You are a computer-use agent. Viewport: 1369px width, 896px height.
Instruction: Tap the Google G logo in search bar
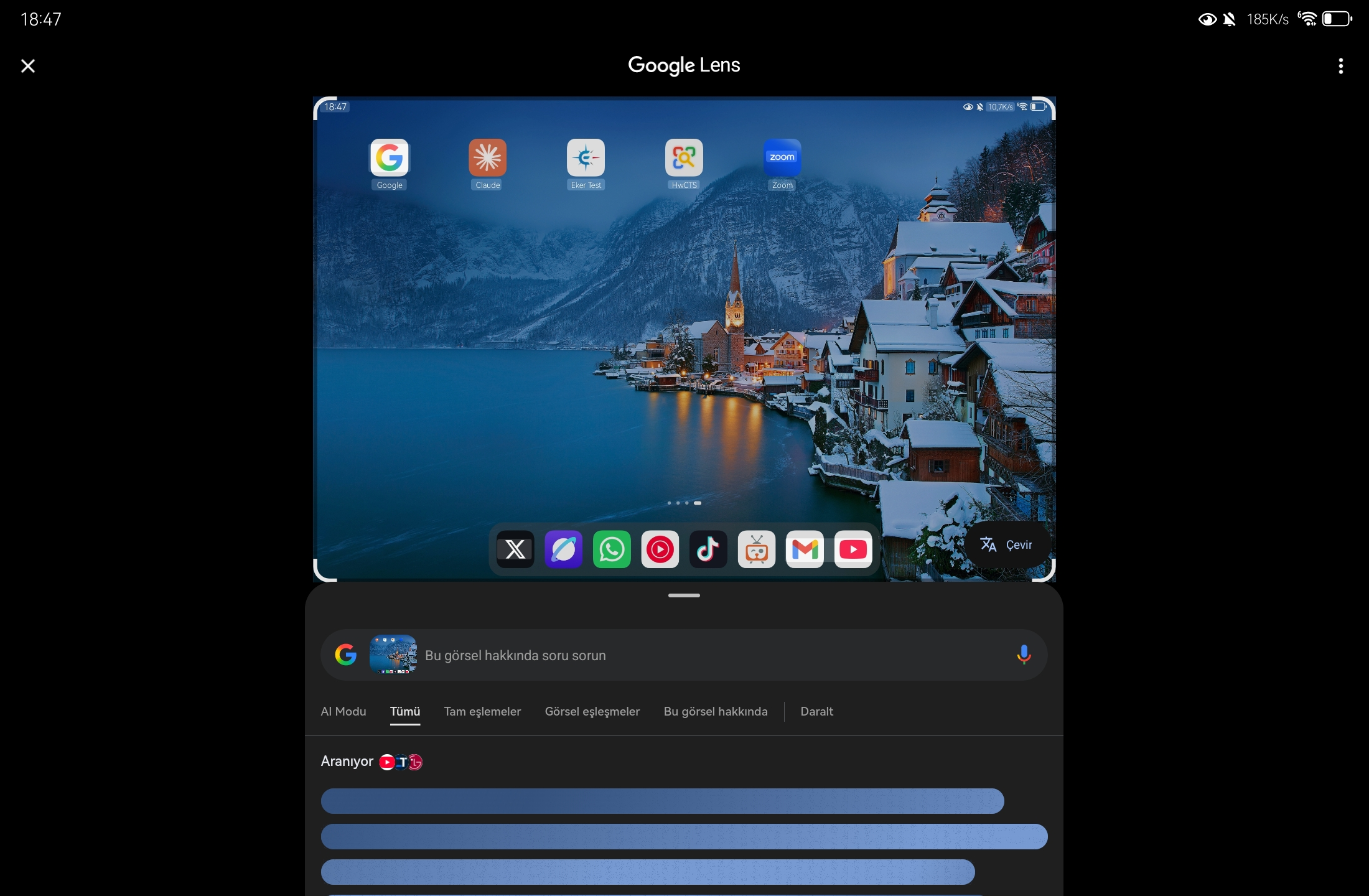coord(346,655)
